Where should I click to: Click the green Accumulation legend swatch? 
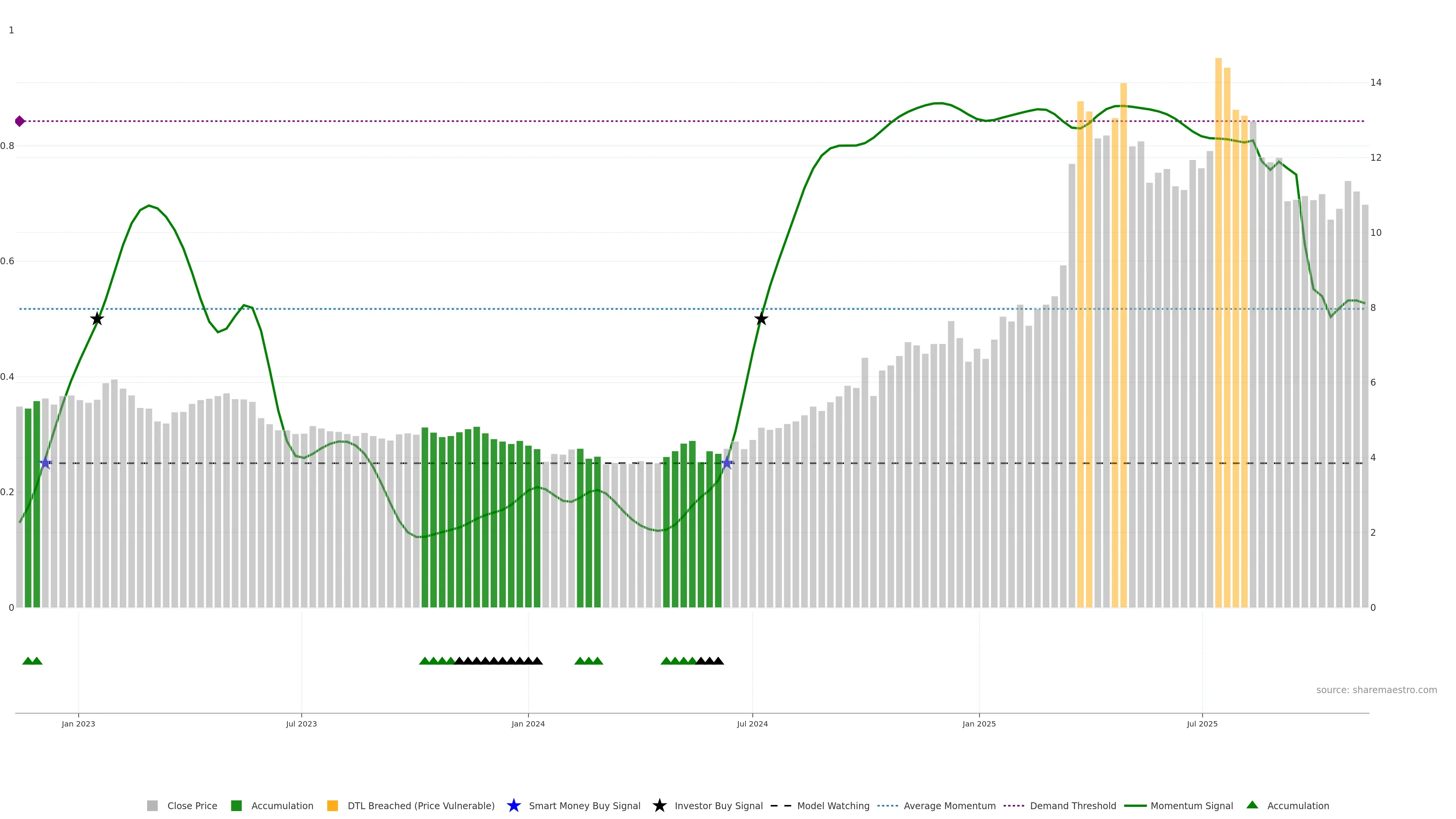(x=236, y=805)
